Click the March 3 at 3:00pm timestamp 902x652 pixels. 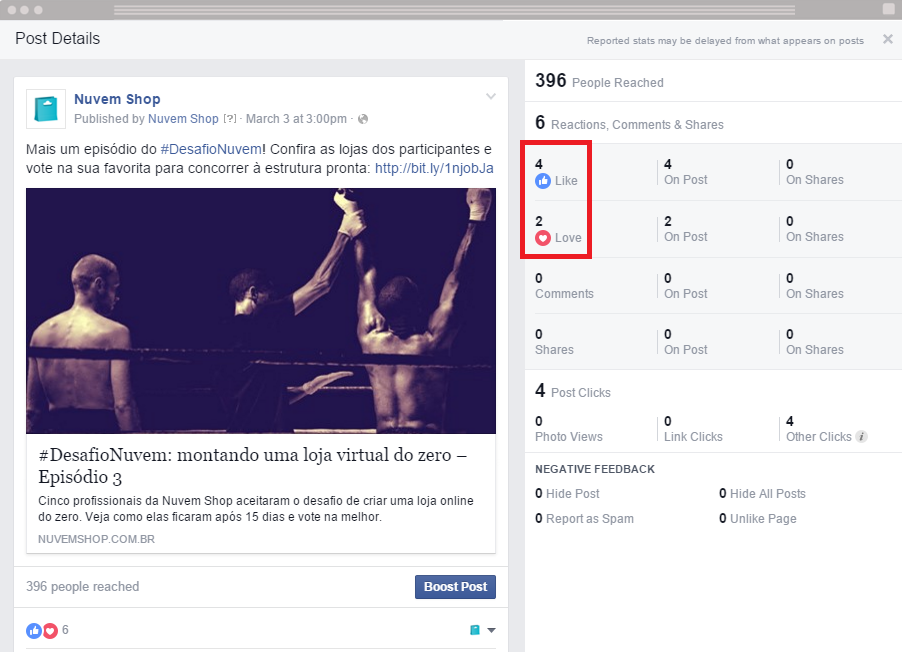tap(296, 119)
